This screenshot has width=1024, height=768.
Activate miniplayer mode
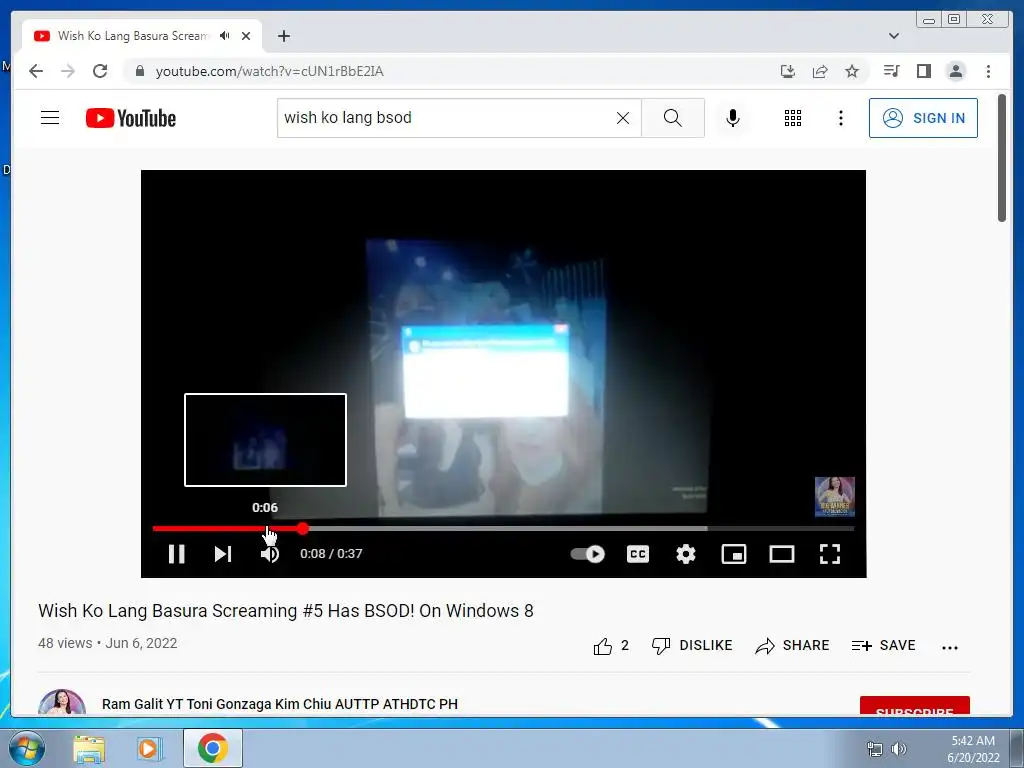733,554
